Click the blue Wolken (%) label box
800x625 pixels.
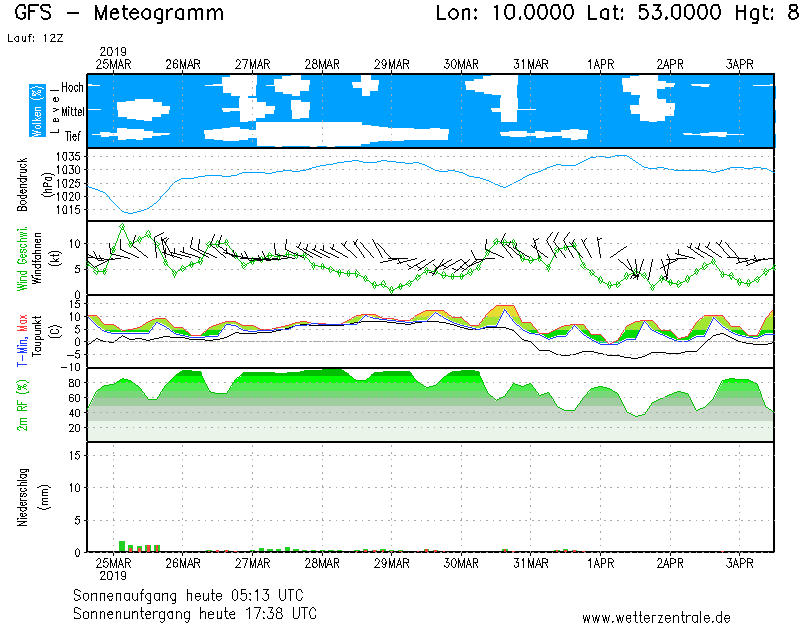tap(37, 110)
